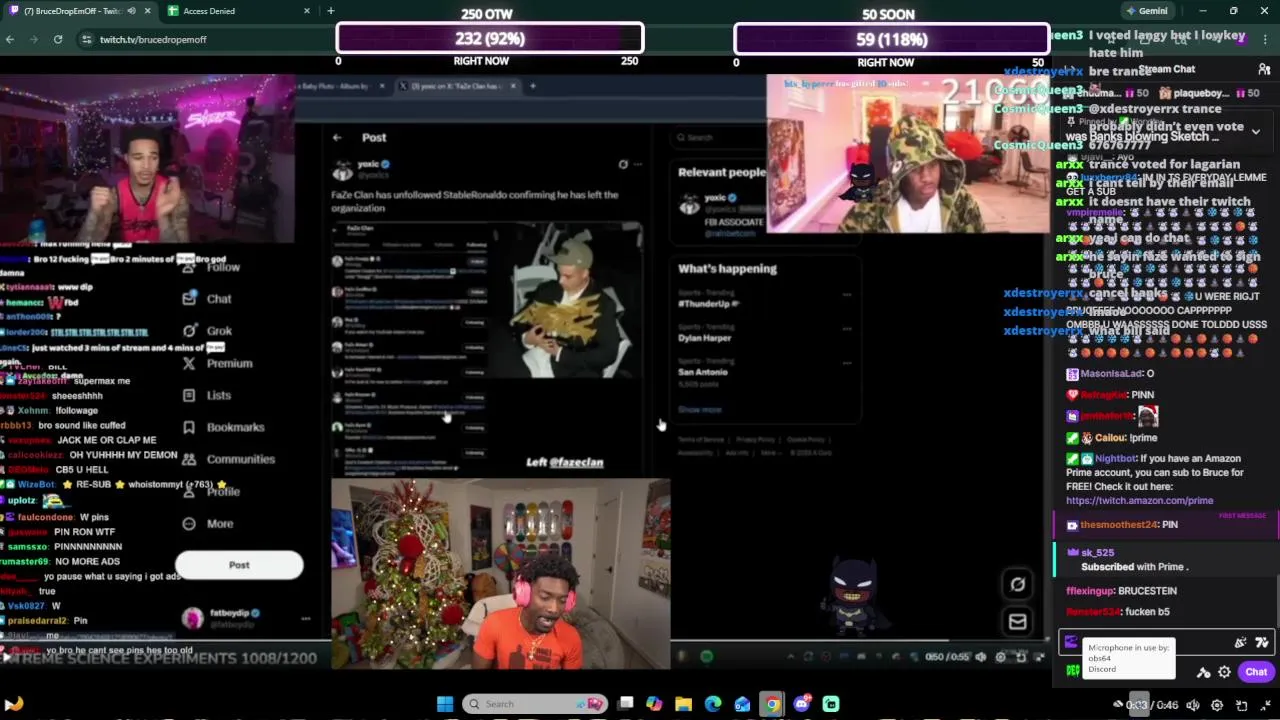This screenshot has width=1280, height=720.
Task: Close the BruceDropEmOff Twitch tab
Action: click(148, 11)
